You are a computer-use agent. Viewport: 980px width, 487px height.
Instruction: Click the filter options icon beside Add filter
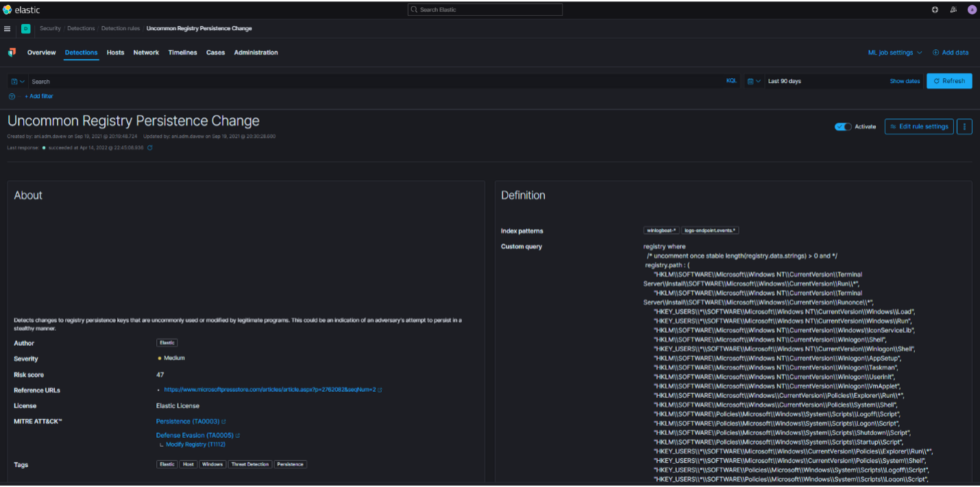click(x=12, y=96)
